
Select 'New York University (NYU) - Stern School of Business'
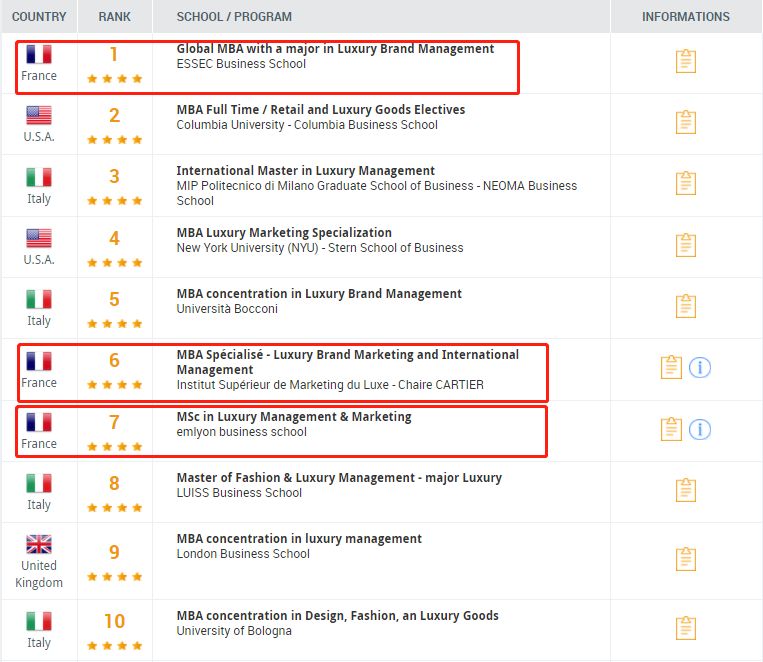click(x=320, y=248)
